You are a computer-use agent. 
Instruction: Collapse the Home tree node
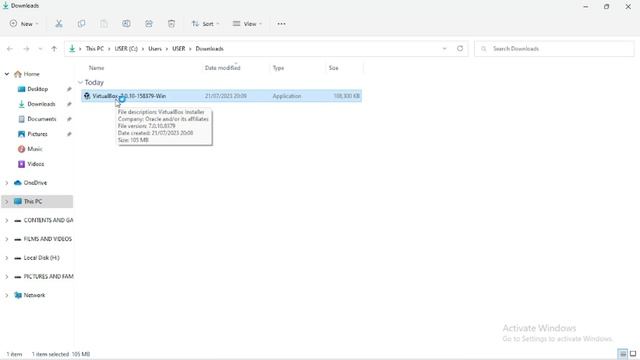(x=7, y=74)
